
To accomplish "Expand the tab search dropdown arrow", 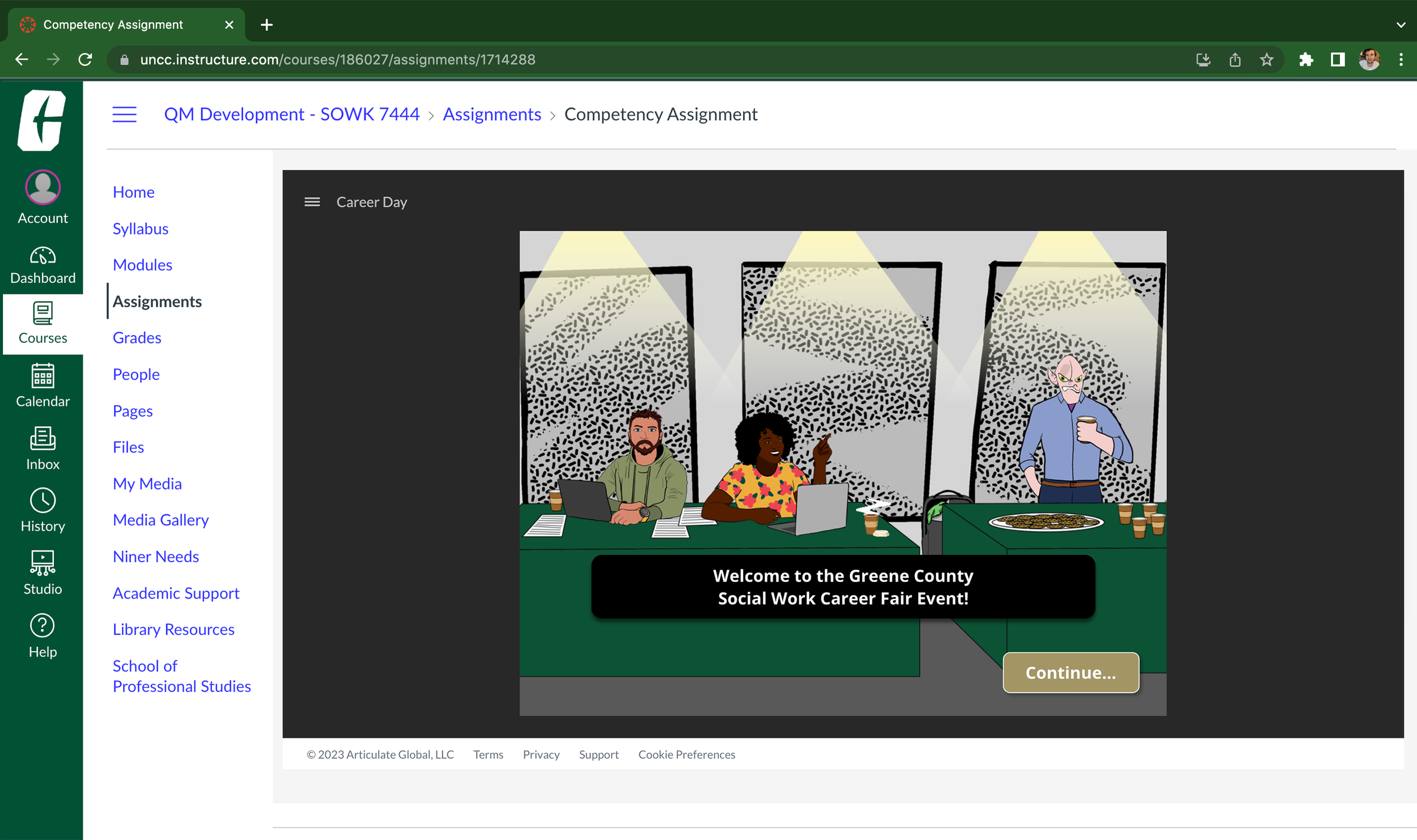I will point(1401,25).
